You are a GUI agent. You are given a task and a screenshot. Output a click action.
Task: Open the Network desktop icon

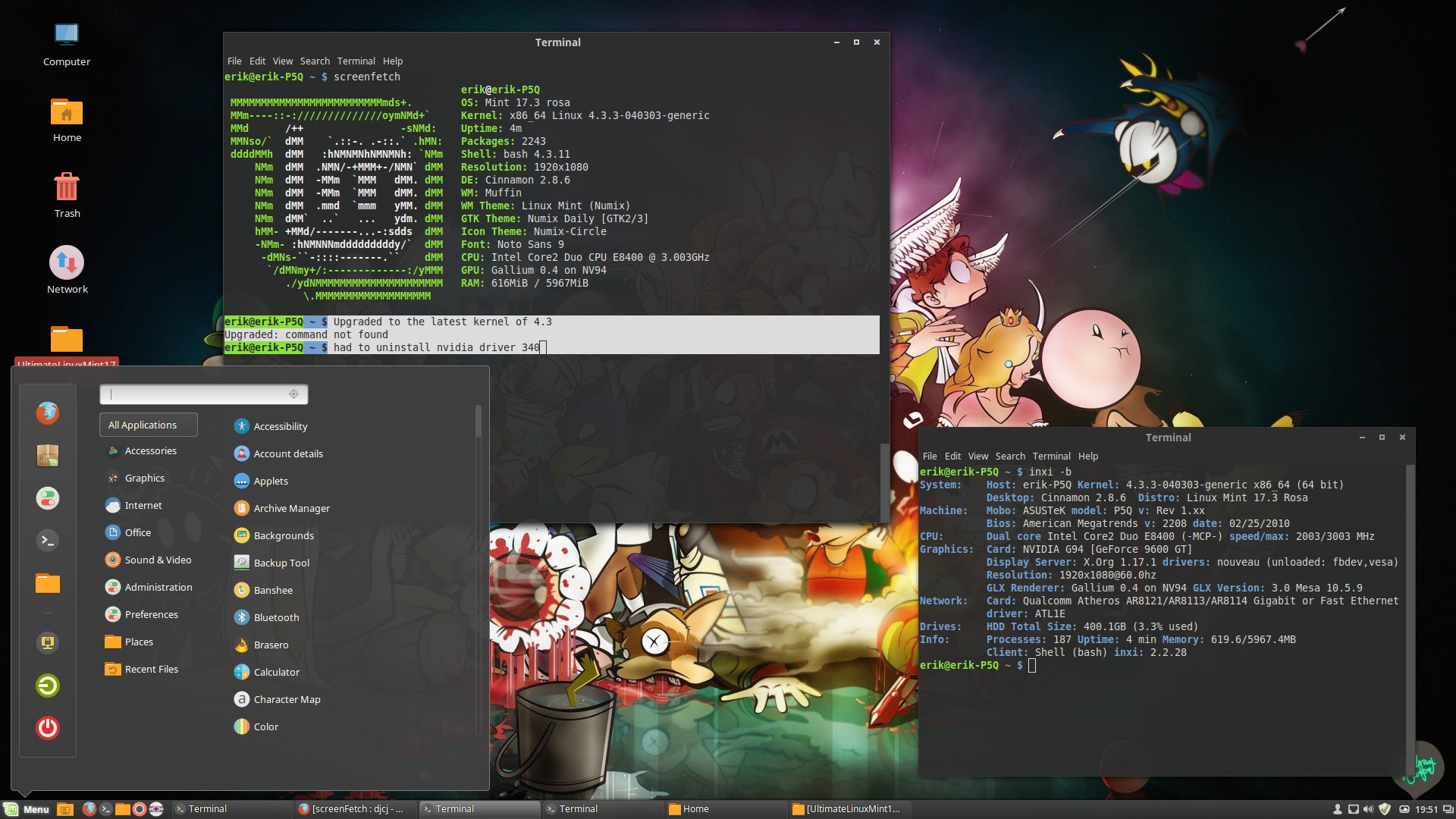(67, 270)
